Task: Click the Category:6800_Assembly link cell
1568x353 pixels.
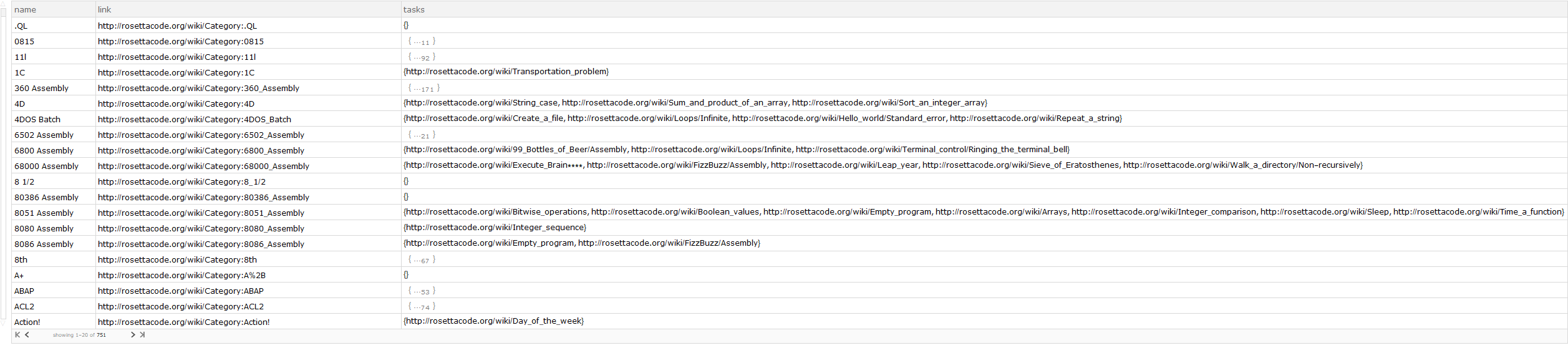Action: tap(248, 150)
